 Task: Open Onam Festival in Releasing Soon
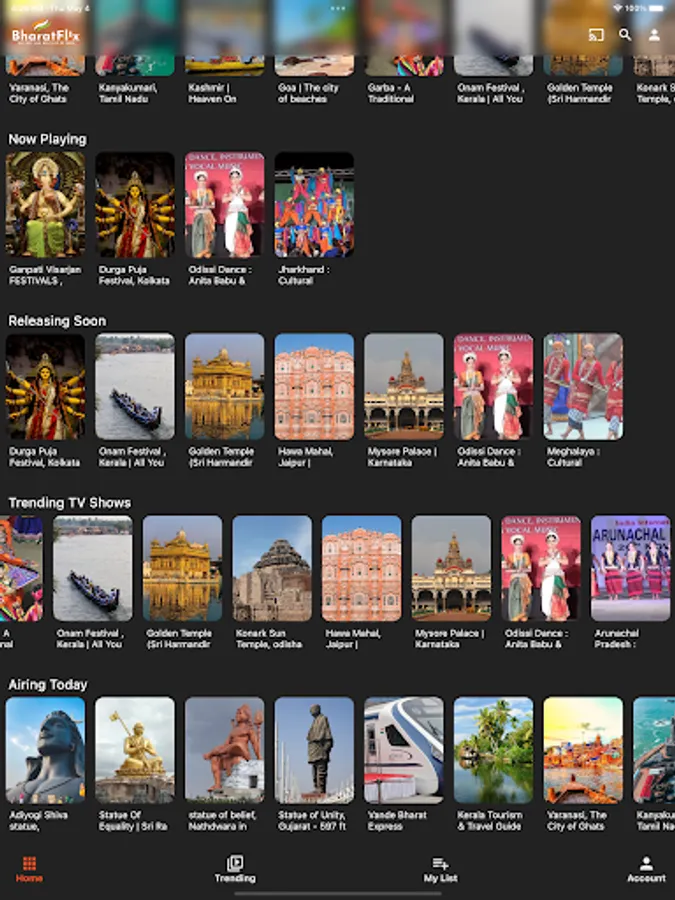pos(135,387)
